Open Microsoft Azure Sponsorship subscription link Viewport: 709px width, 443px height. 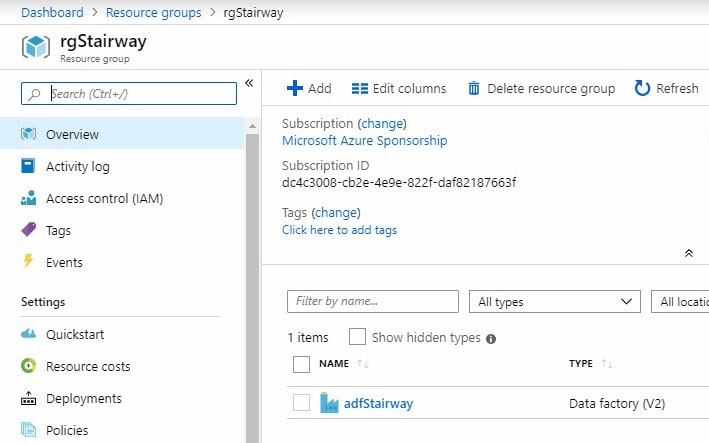pyautogui.click(x=364, y=141)
